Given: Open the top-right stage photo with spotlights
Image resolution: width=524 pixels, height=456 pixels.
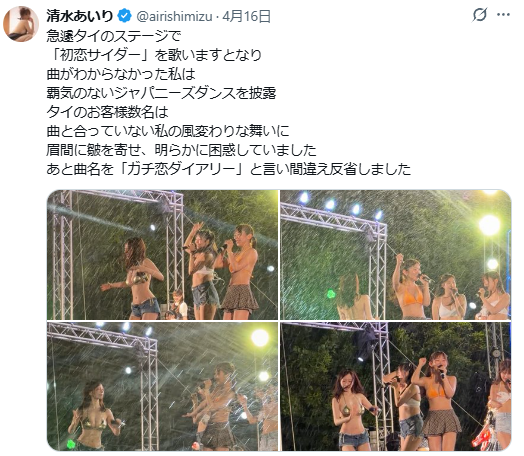Looking at the screenshot, I should [x=396, y=255].
